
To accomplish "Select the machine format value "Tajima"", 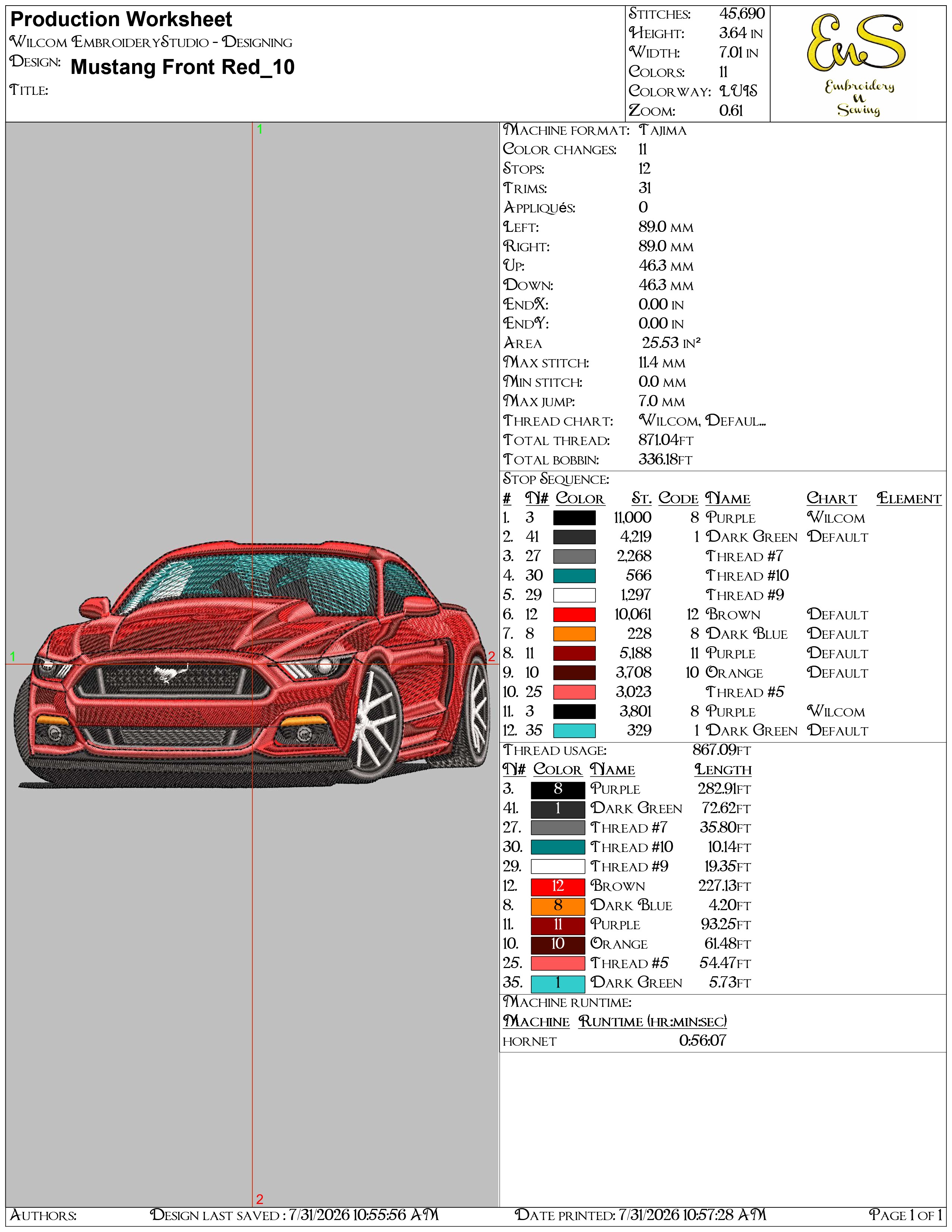I will [663, 130].
